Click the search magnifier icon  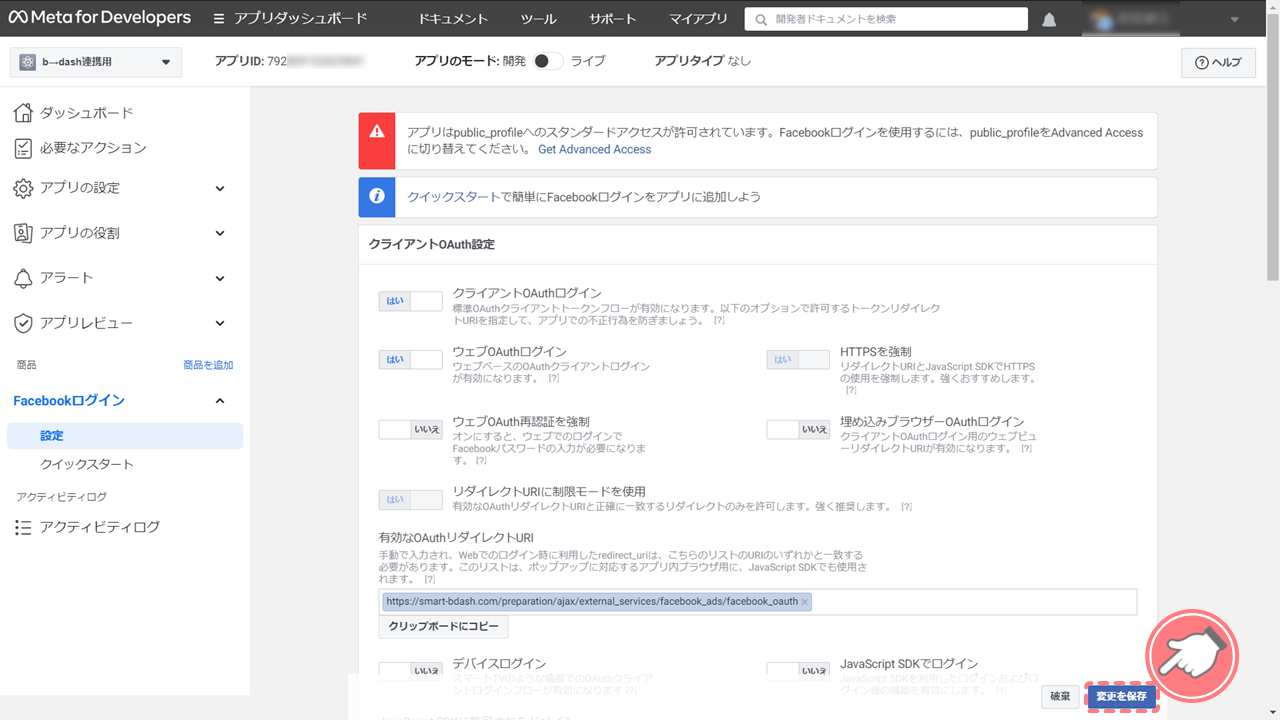coord(762,19)
